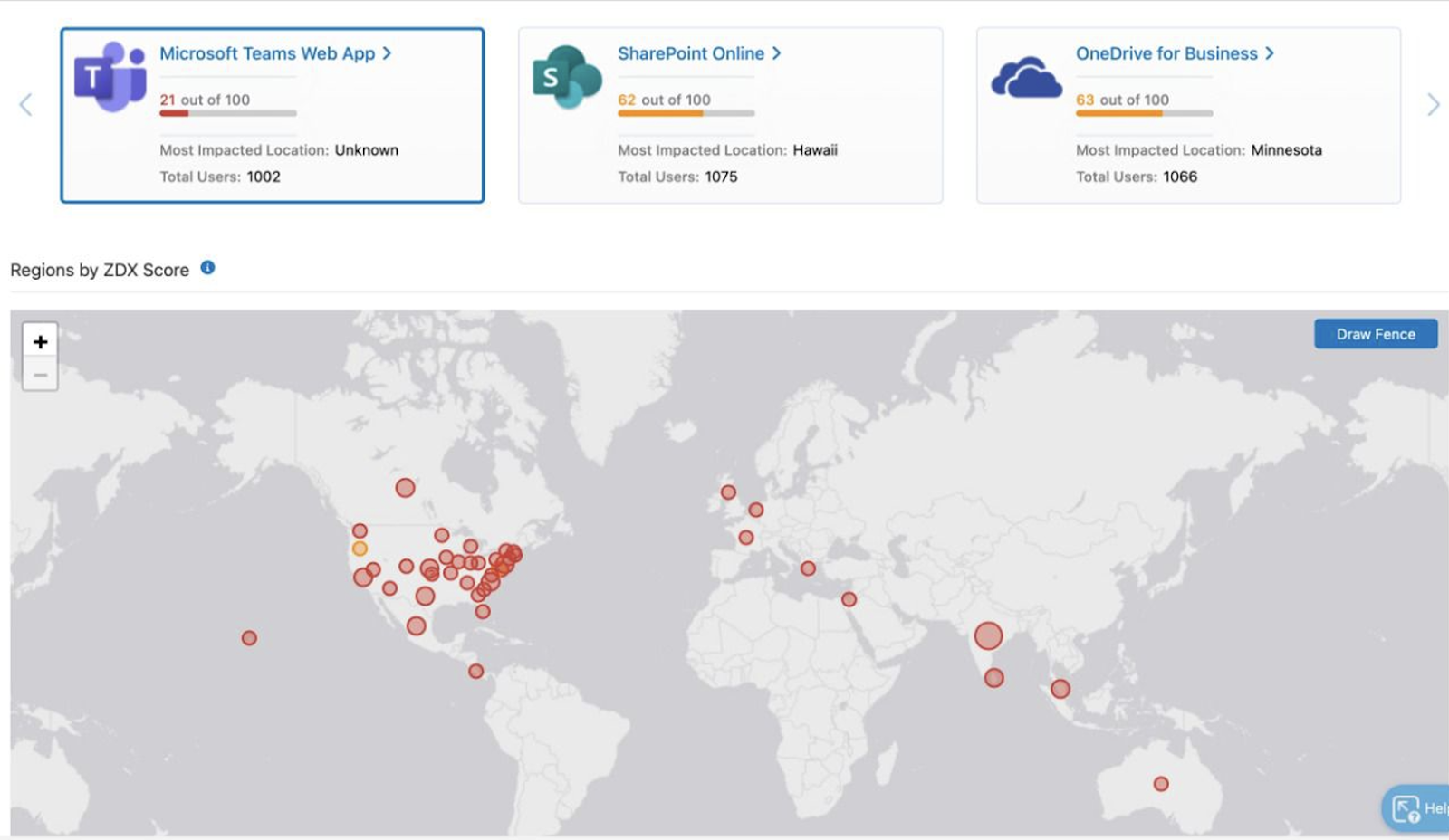The image size is (1449, 840).
Task: Open the Microsoft Teams Web App link
Action: click(275, 53)
